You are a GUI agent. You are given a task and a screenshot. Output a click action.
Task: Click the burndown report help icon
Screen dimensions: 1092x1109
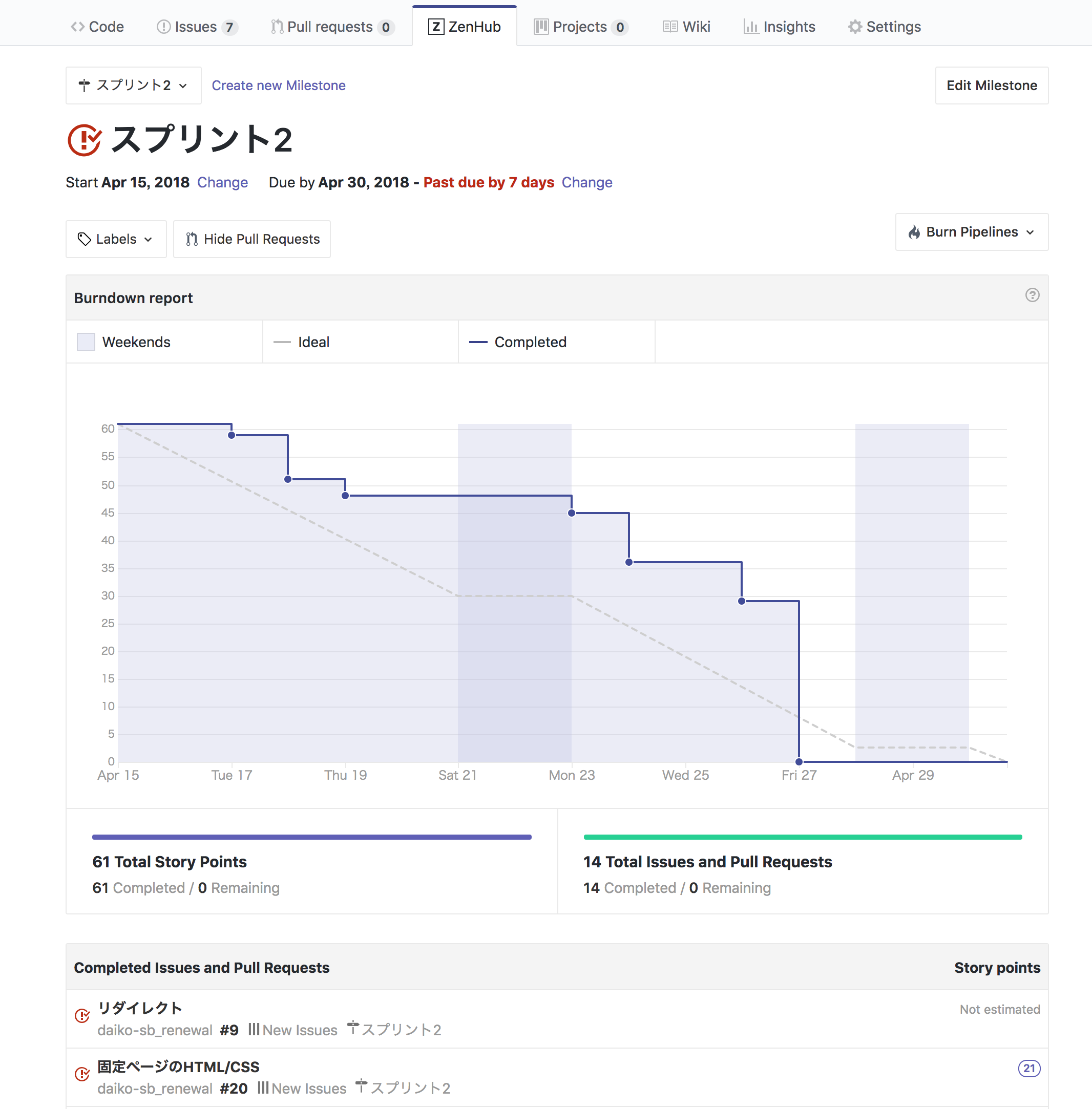[1032, 295]
